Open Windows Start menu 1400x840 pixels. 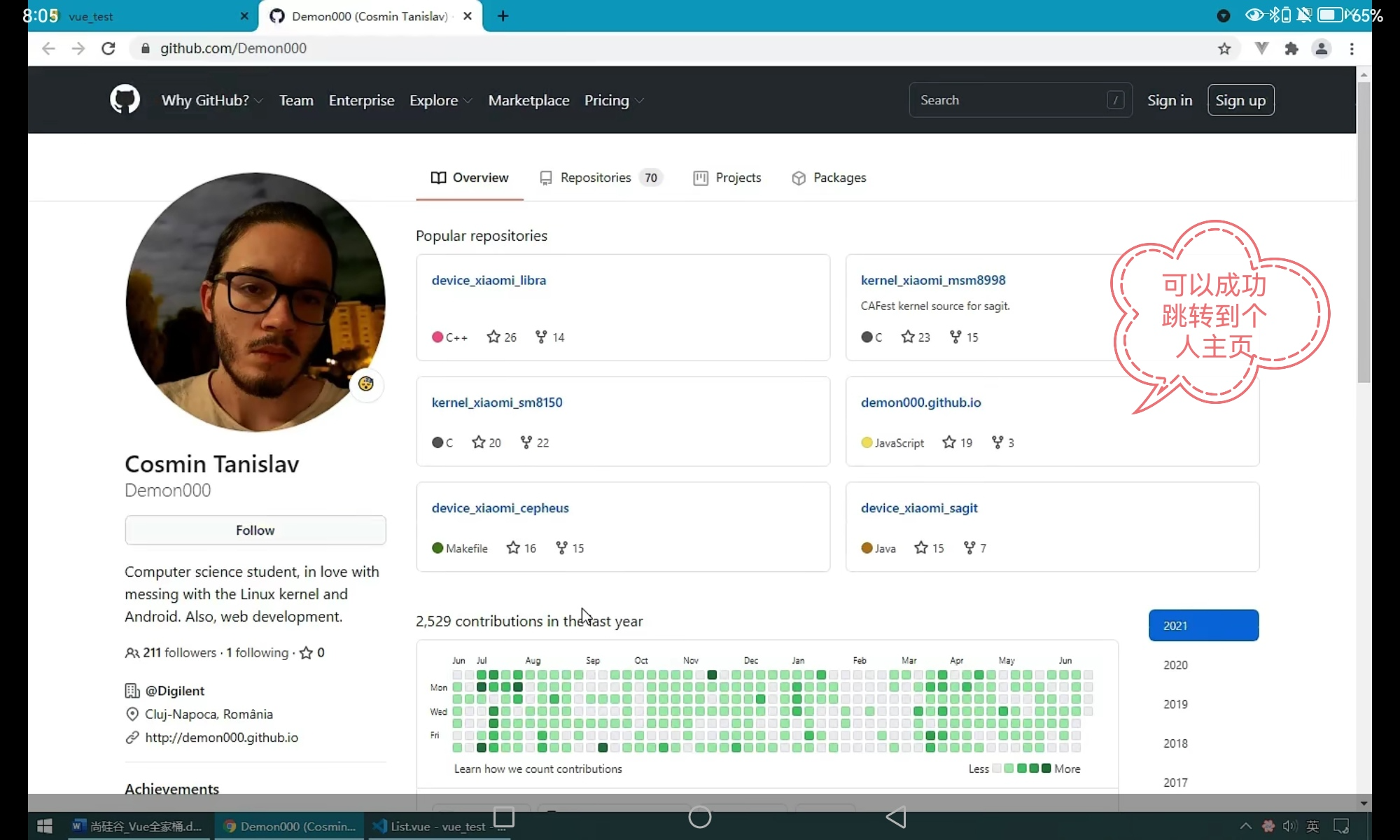coord(44,826)
